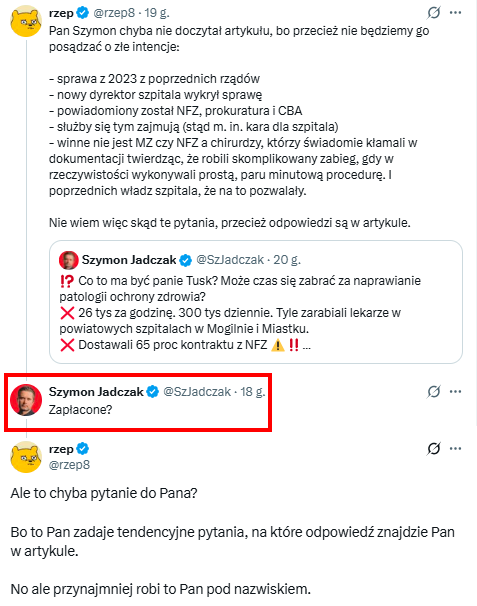Open Szymon Jadczak's avatar in the reply

click(x=26, y=400)
